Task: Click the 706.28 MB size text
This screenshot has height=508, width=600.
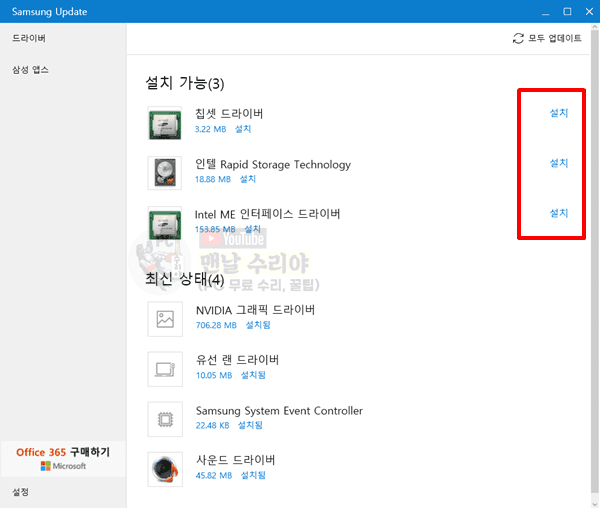Action: pyautogui.click(x=216, y=325)
